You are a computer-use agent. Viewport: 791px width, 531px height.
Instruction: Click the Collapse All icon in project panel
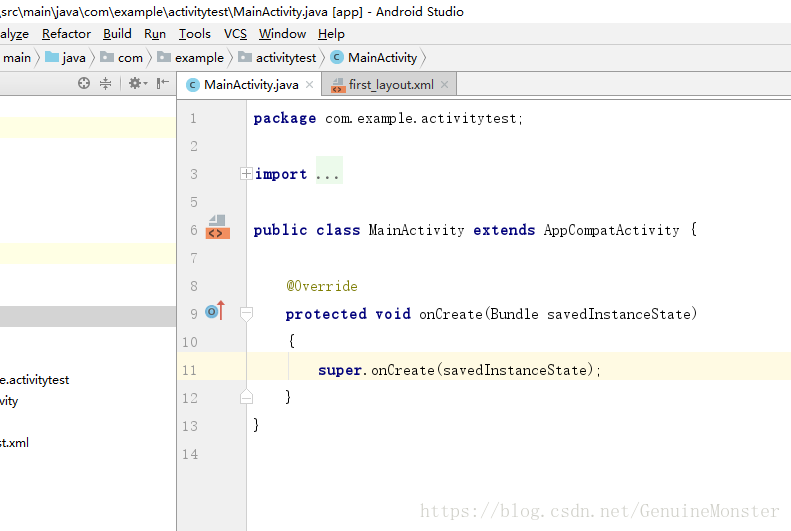pyautogui.click(x=105, y=83)
